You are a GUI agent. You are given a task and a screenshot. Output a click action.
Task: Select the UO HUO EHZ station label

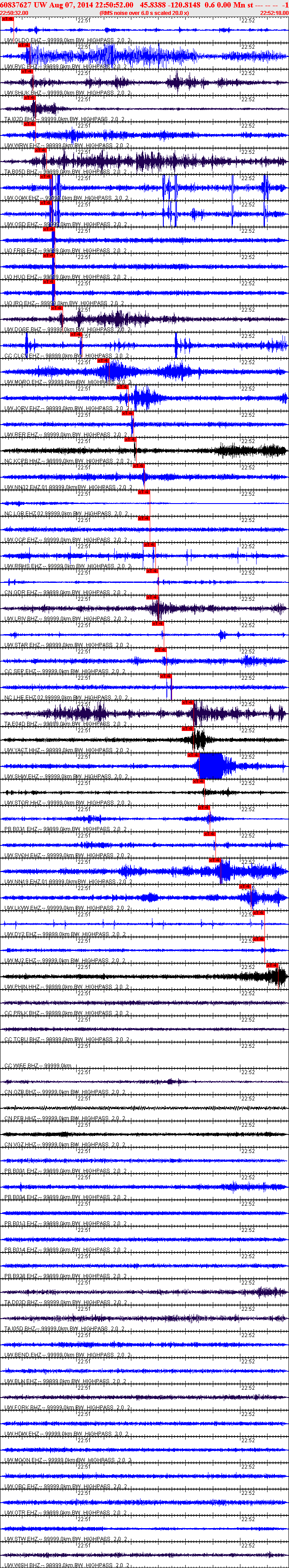point(65,277)
